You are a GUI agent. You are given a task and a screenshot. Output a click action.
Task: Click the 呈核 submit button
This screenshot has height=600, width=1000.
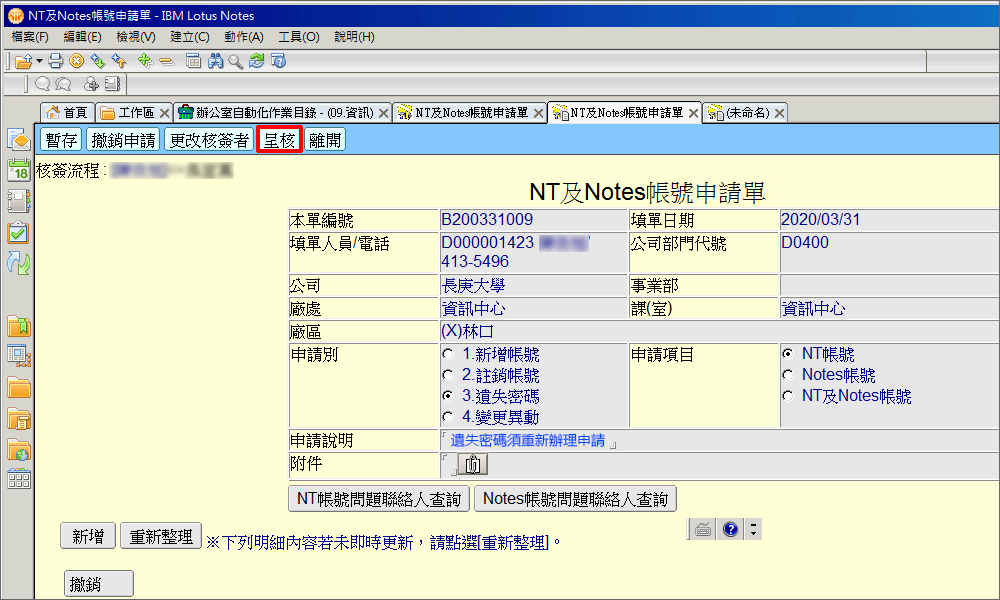point(279,140)
